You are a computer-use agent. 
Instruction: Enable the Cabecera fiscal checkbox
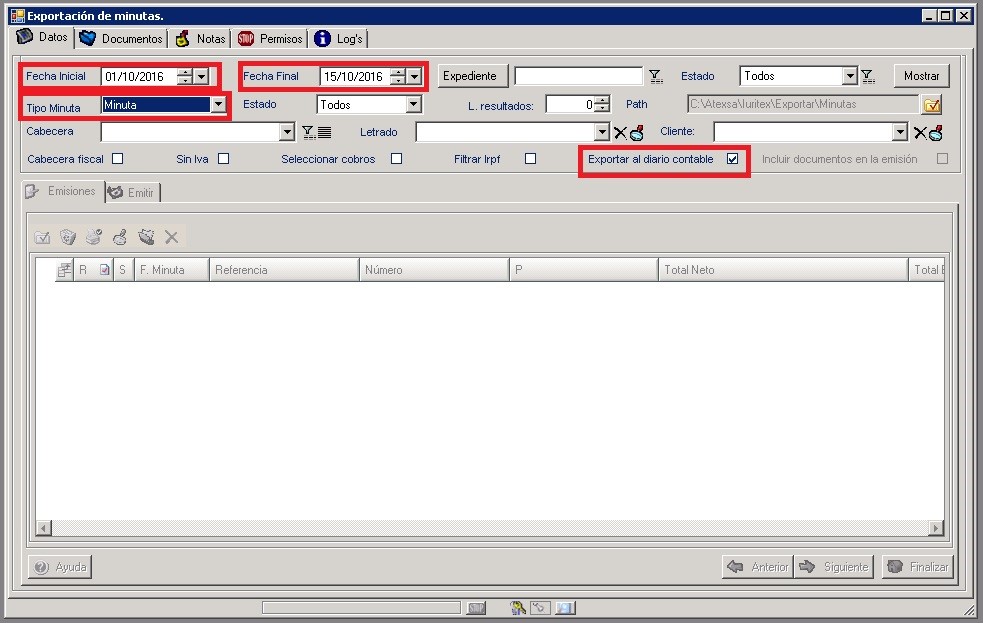click(x=117, y=159)
